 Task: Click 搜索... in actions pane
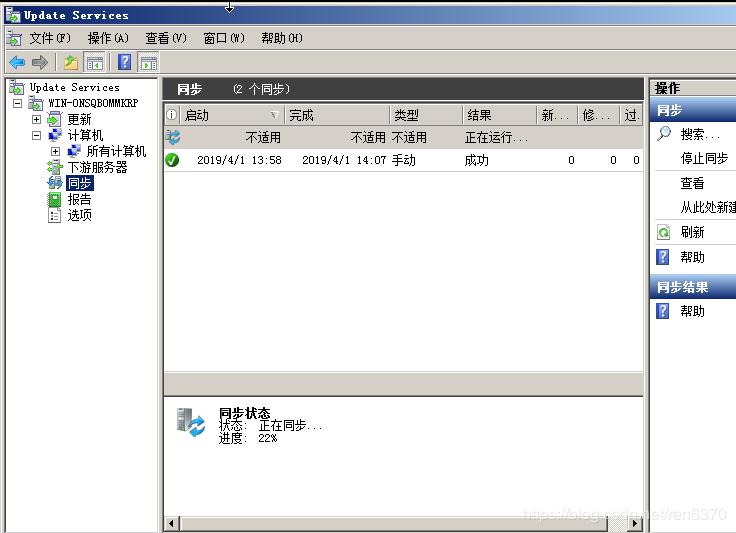pos(700,135)
